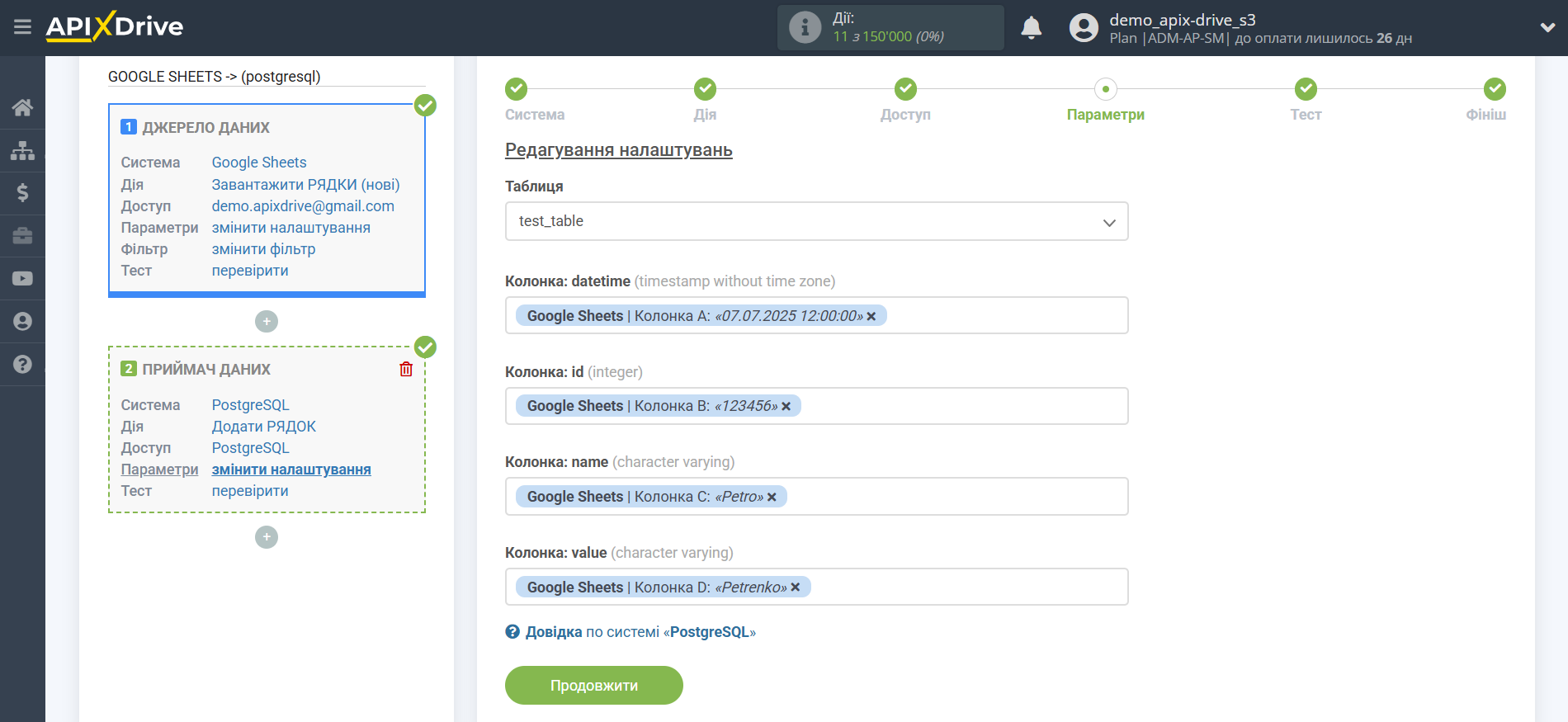This screenshot has width=1568, height=722.
Task: Expand the account dropdown chevron
Action: [1547, 28]
